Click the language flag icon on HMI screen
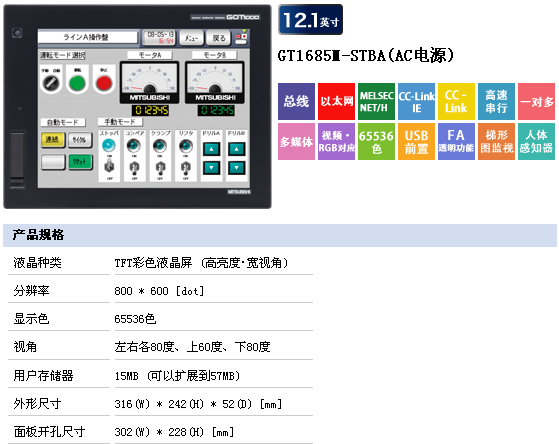 pyautogui.click(x=241, y=38)
